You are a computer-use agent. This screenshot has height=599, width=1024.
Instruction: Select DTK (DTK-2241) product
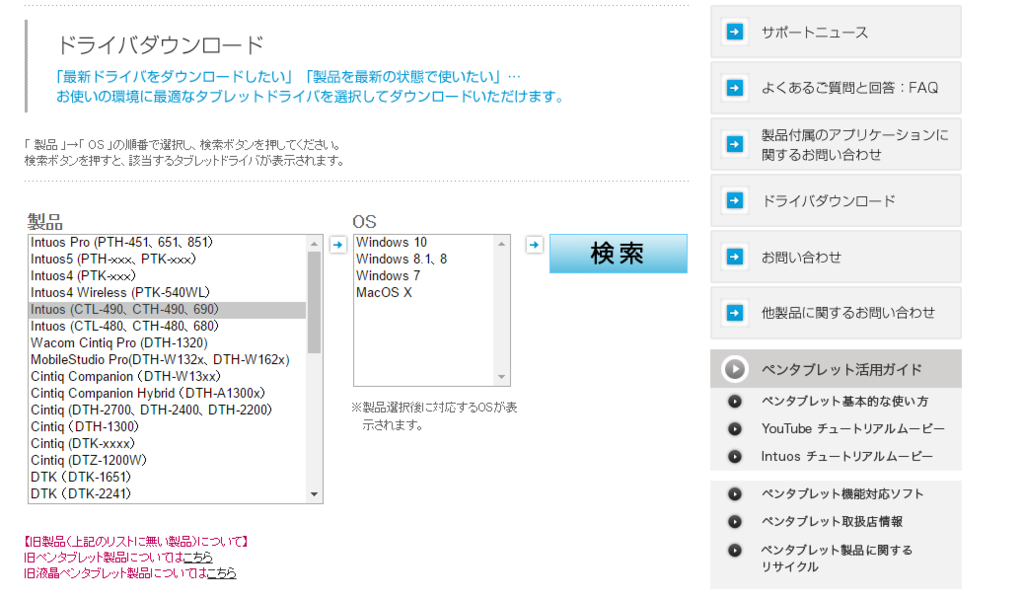click(167, 494)
